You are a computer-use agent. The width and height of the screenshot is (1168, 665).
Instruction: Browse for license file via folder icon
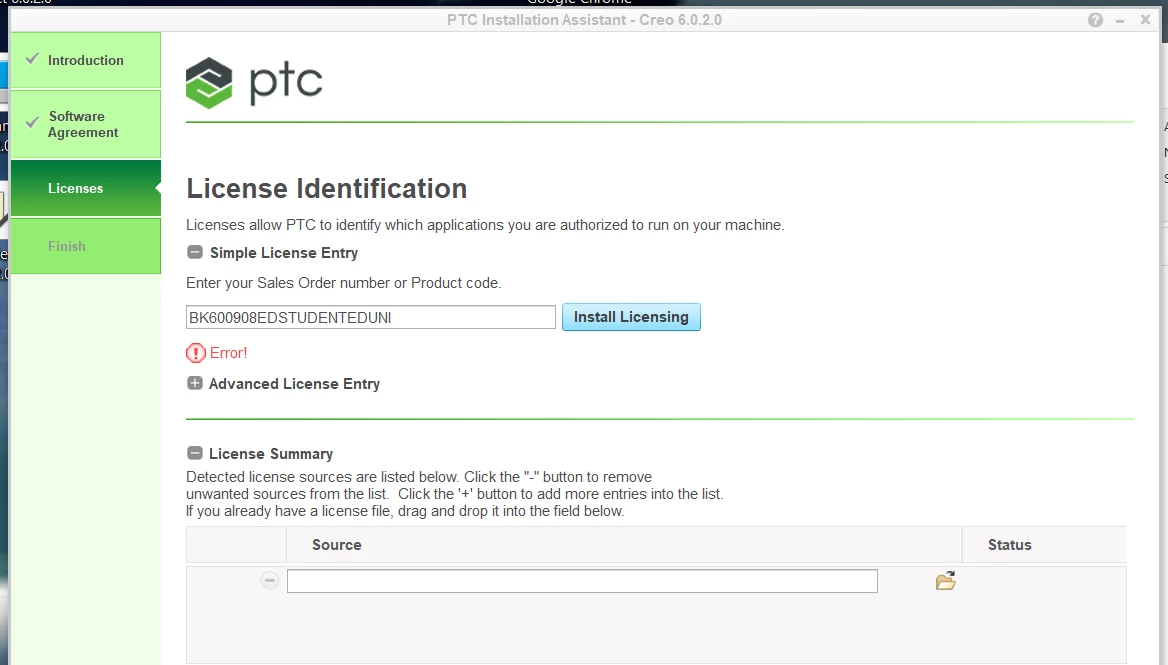(945, 581)
